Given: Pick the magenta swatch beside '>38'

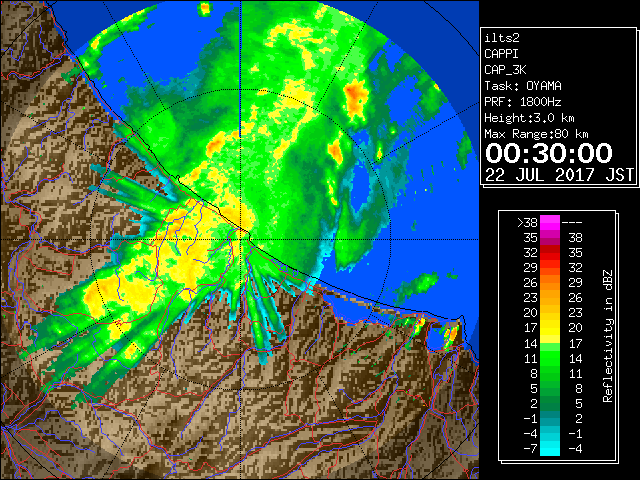Looking at the screenshot, I should click(550, 222).
